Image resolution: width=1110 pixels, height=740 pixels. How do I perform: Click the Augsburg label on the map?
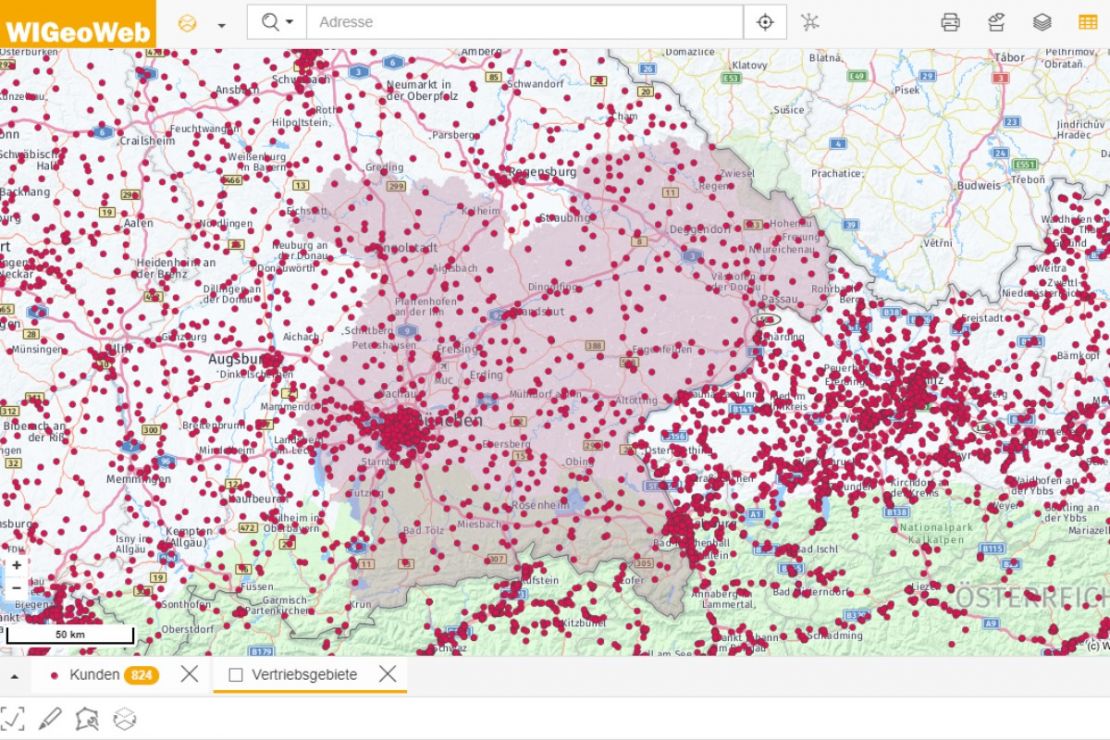(237, 360)
